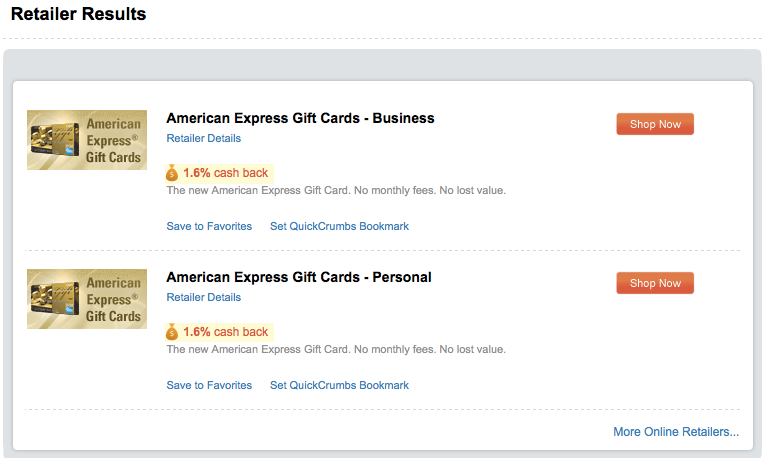Save Personal gift cards to Favorites
This screenshot has width=764, height=458.
click(x=209, y=385)
